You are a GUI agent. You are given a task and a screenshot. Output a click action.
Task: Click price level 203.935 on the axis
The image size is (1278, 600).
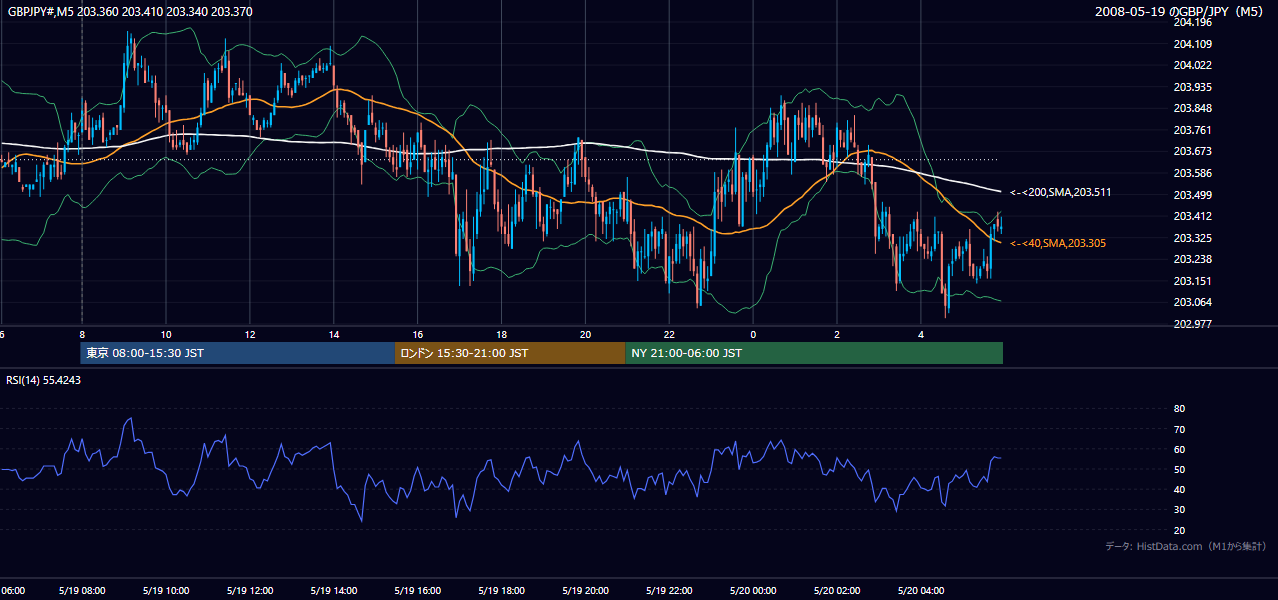(1192, 87)
